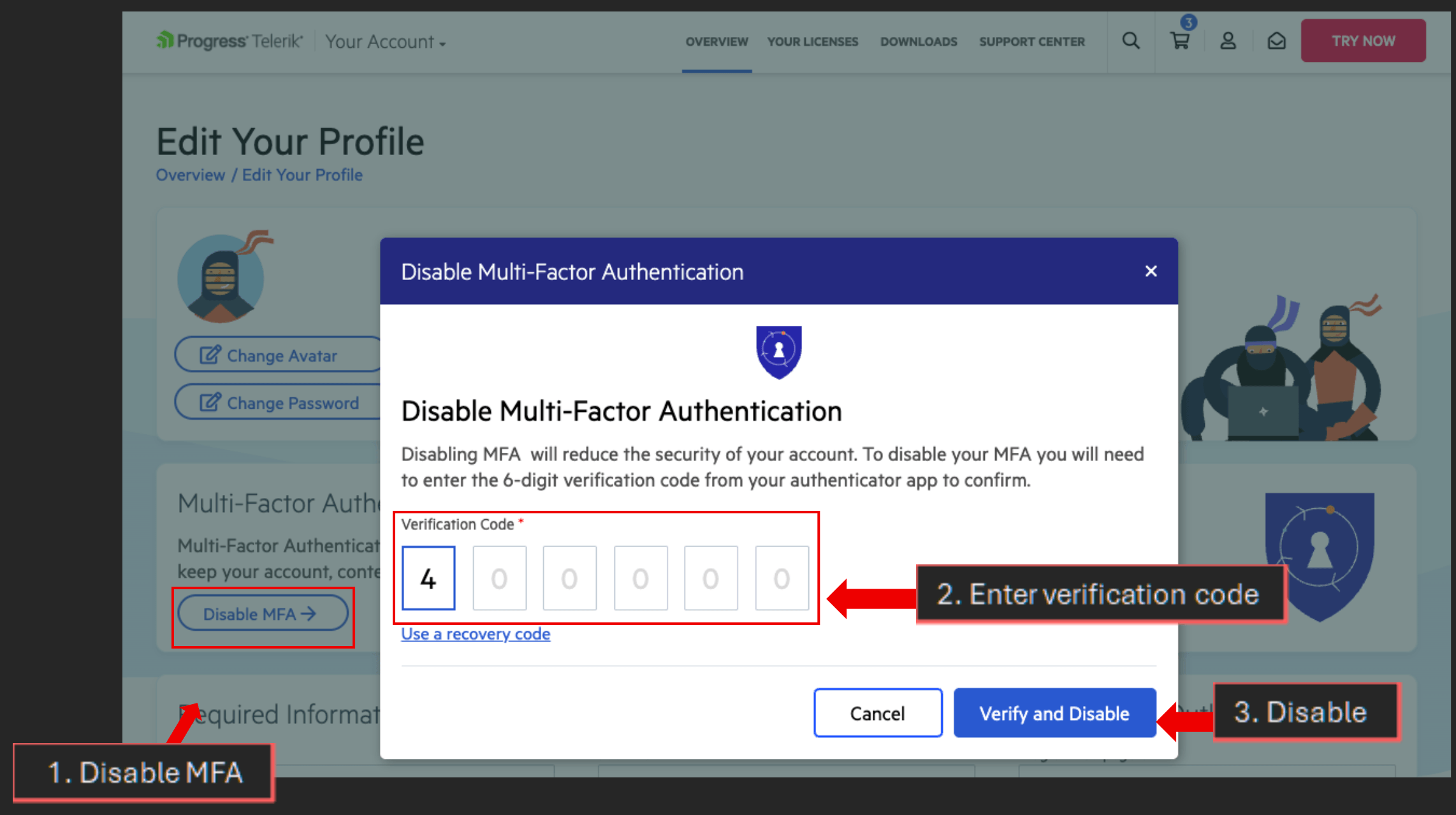Open the user account icon
Viewport: 1456px width, 815px height.
[x=1228, y=41]
